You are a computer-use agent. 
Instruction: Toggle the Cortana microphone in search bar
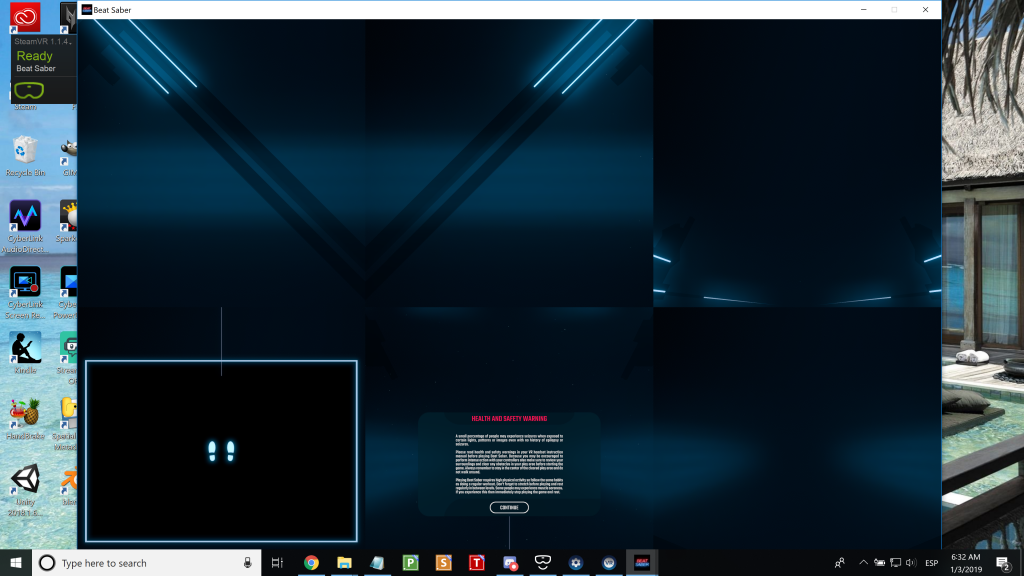(247, 562)
